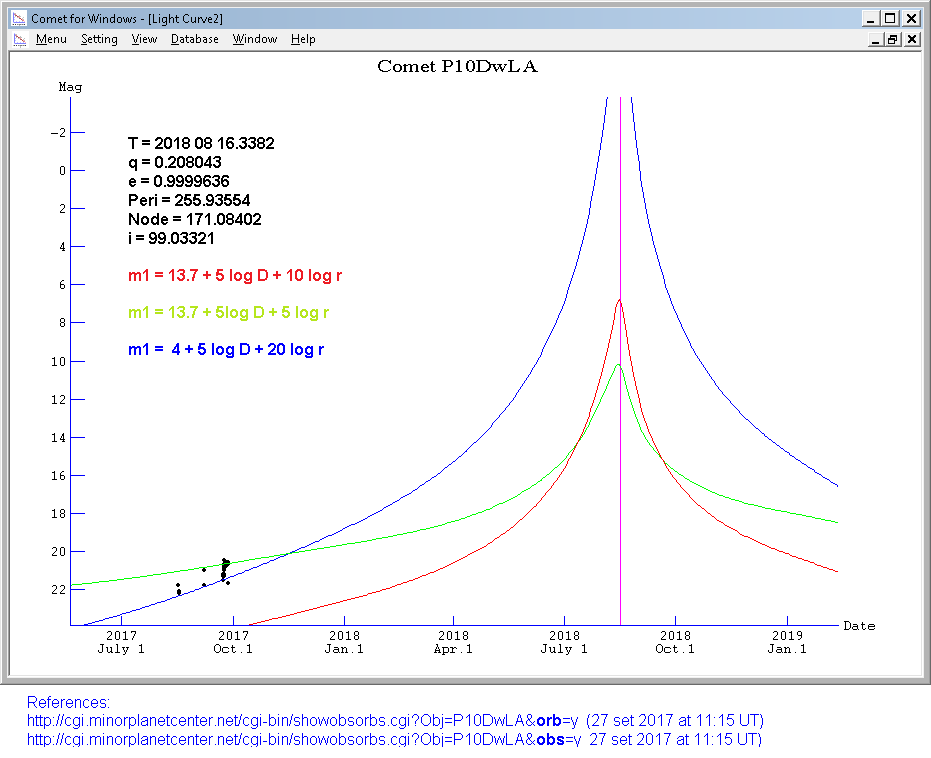Image resolution: width=931 pixels, height=758 pixels.
Task: Click the black observation points cluster near Oct 2017
Action: click(x=225, y=568)
